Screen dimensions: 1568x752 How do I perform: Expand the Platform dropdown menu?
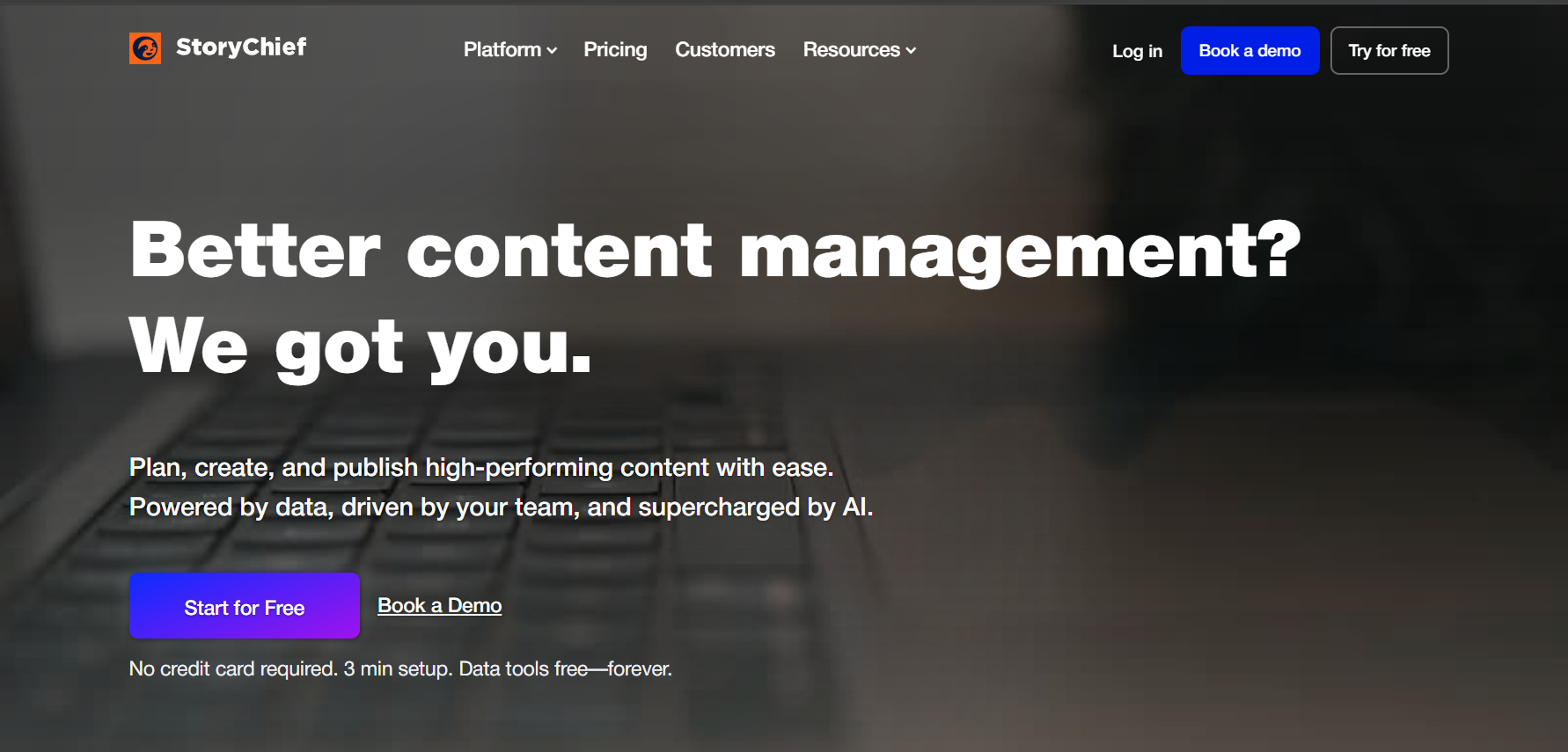pos(510,50)
